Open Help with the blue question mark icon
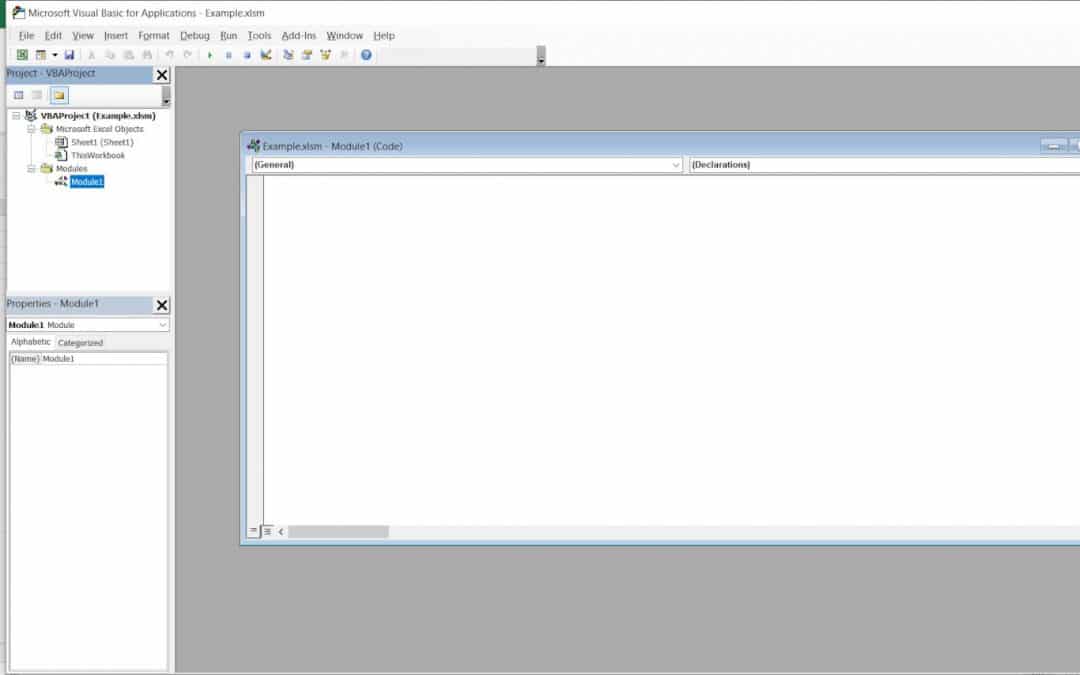Screen dimensions: 1080x675 click(366, 55)
